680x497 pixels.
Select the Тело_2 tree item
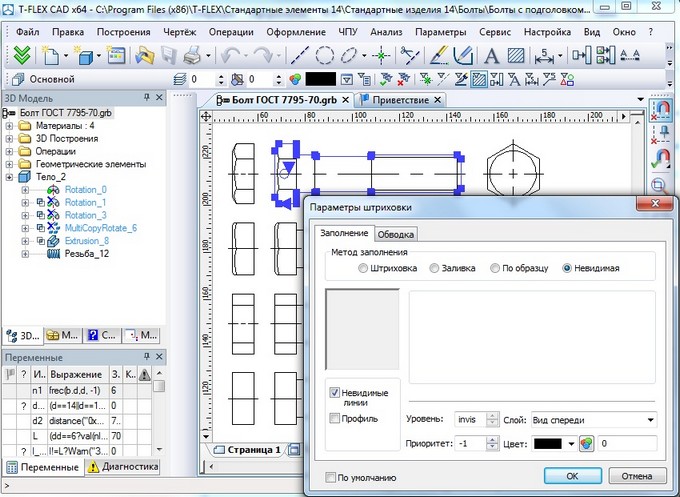[x=51, y=177]
